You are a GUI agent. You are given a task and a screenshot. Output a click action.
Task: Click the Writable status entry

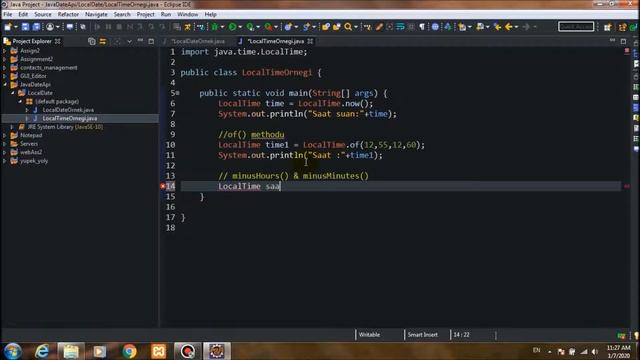pyautogui.click(x=369, y=335)
